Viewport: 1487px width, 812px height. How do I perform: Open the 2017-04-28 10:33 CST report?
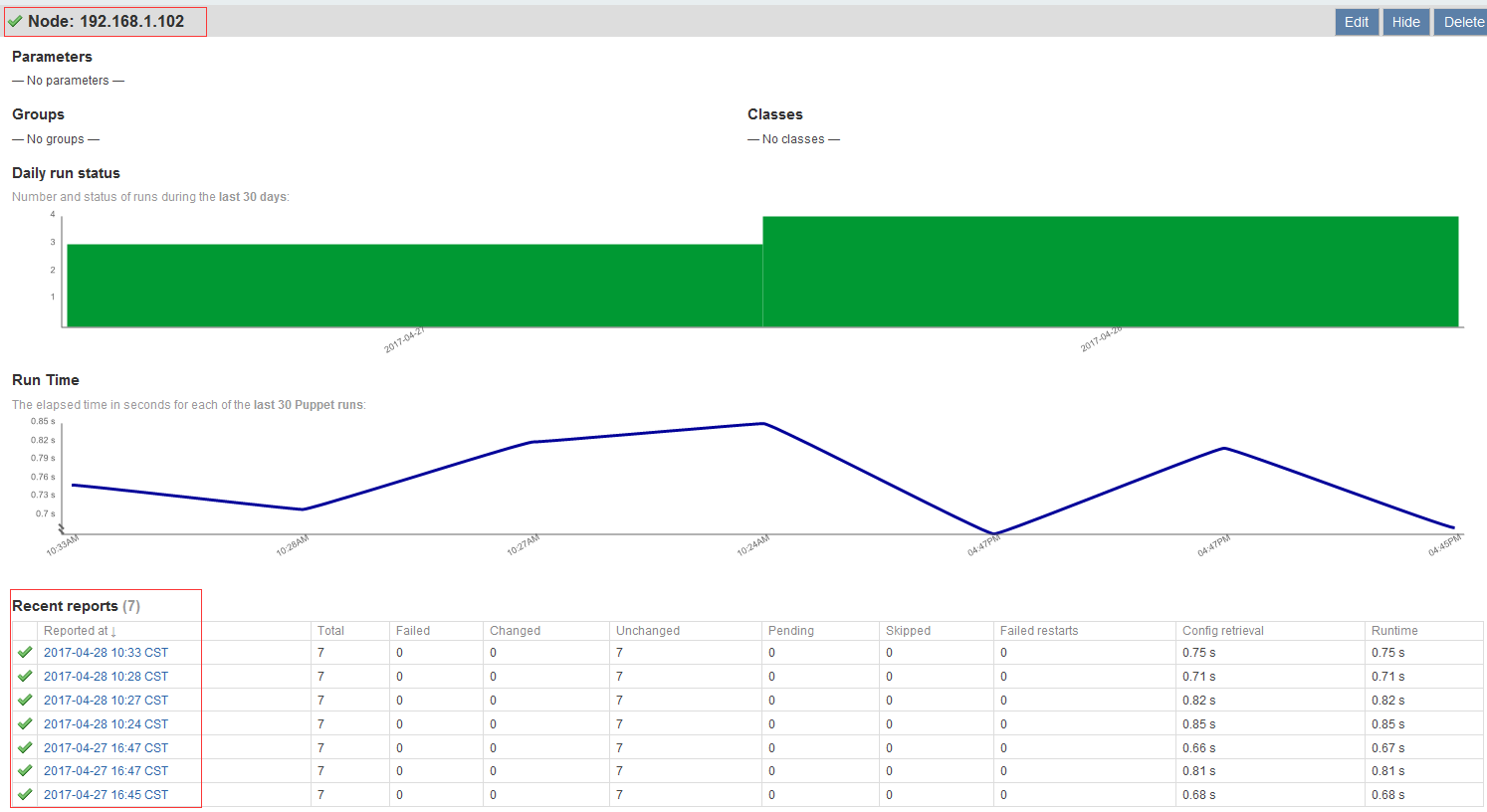[106, 653]
